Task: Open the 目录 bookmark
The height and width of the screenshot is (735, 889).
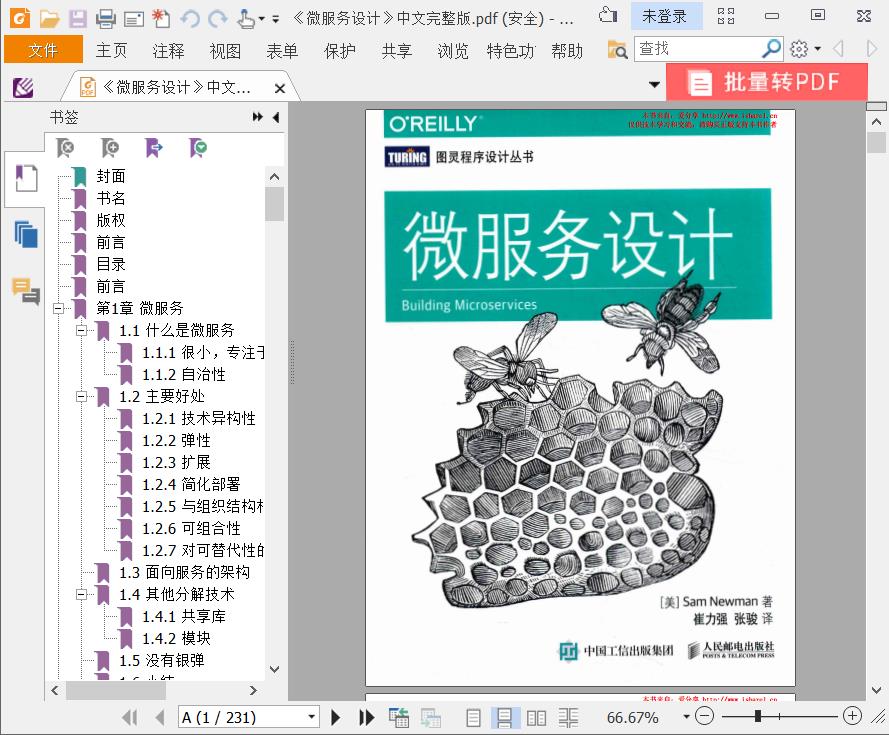Action: tap(111, 264)
